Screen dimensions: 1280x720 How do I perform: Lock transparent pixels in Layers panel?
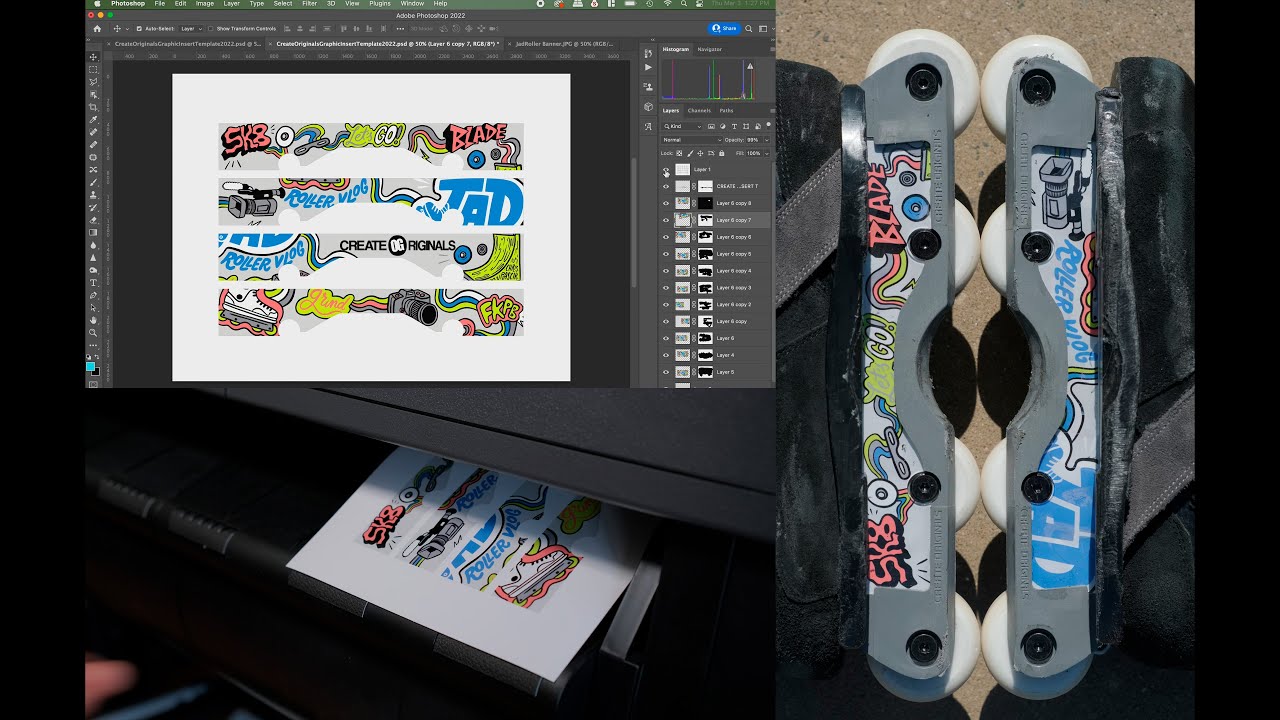click(x=679, y=153)
